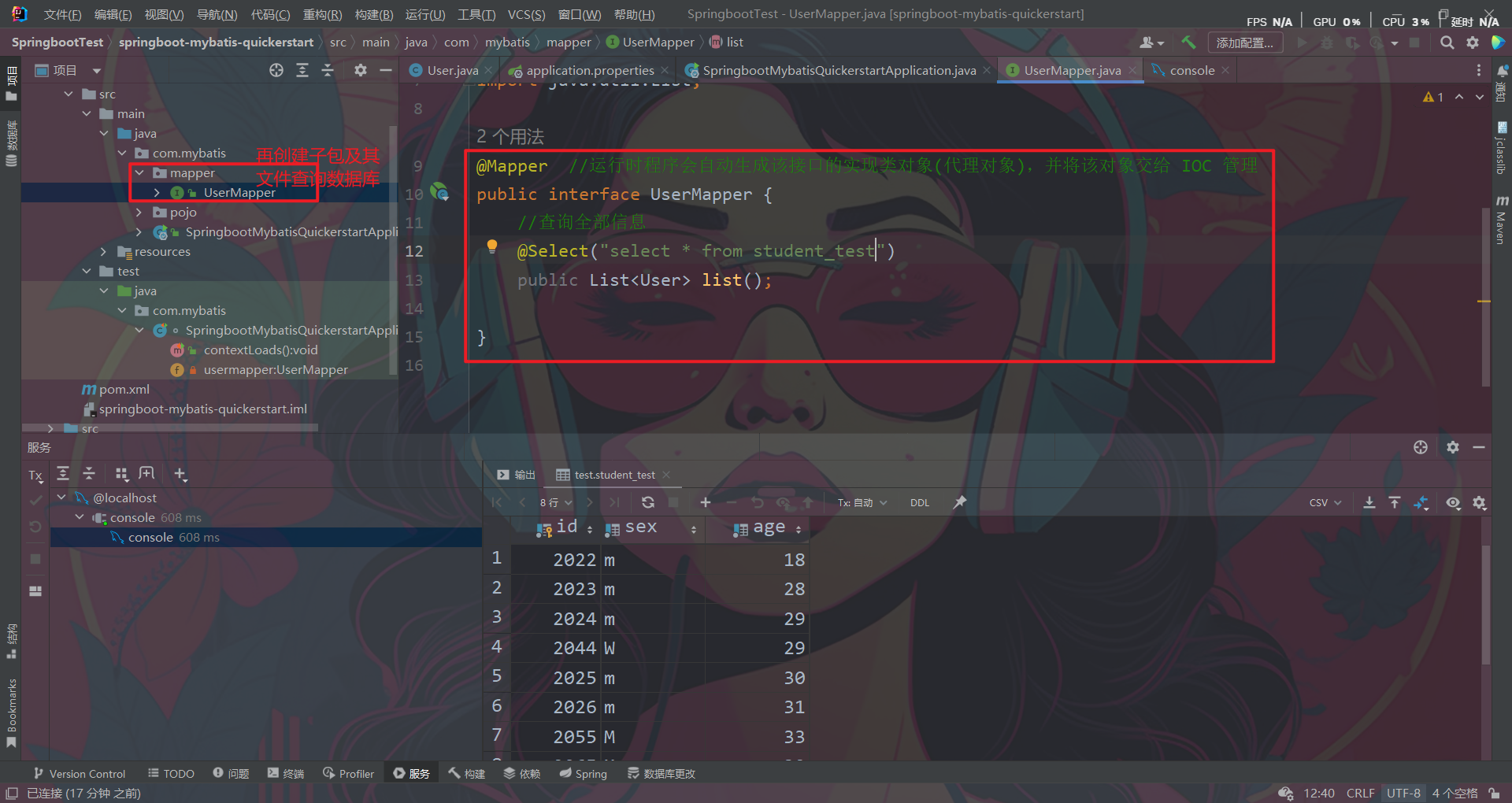Click the Reload data refresh icon
The height and width of the screenshot is (803, 1512).
[648, 502]
